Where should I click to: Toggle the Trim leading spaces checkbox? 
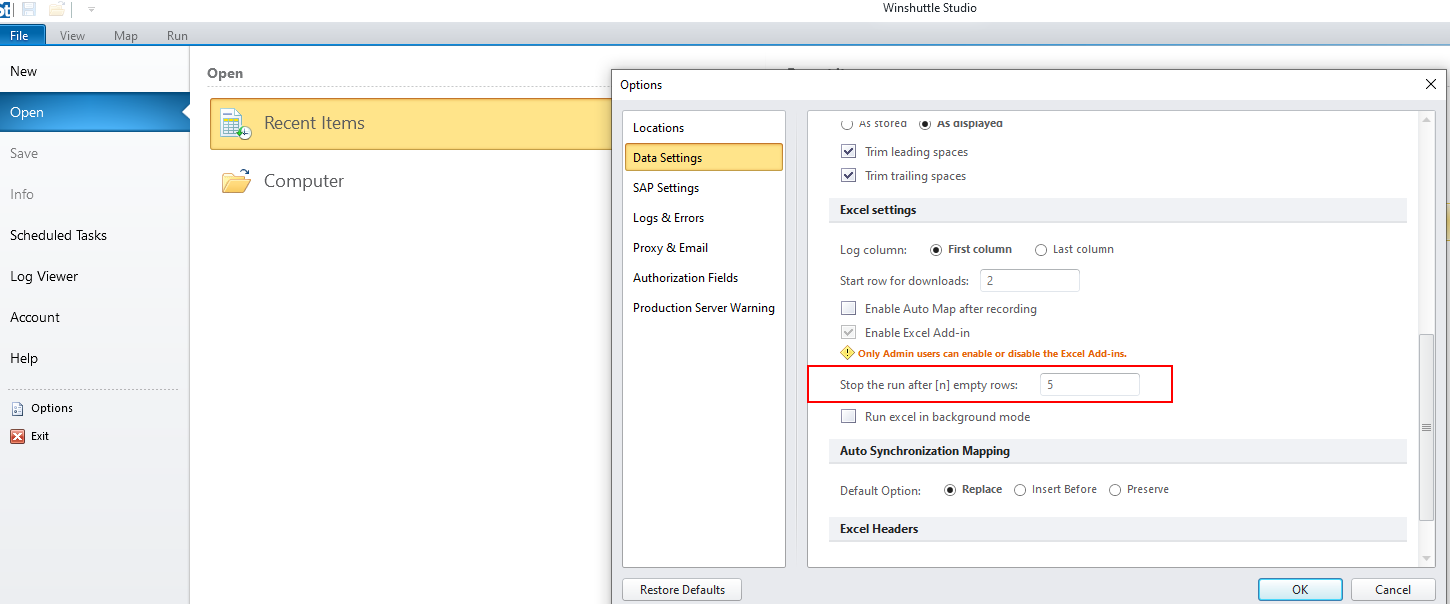coord(849,152)
